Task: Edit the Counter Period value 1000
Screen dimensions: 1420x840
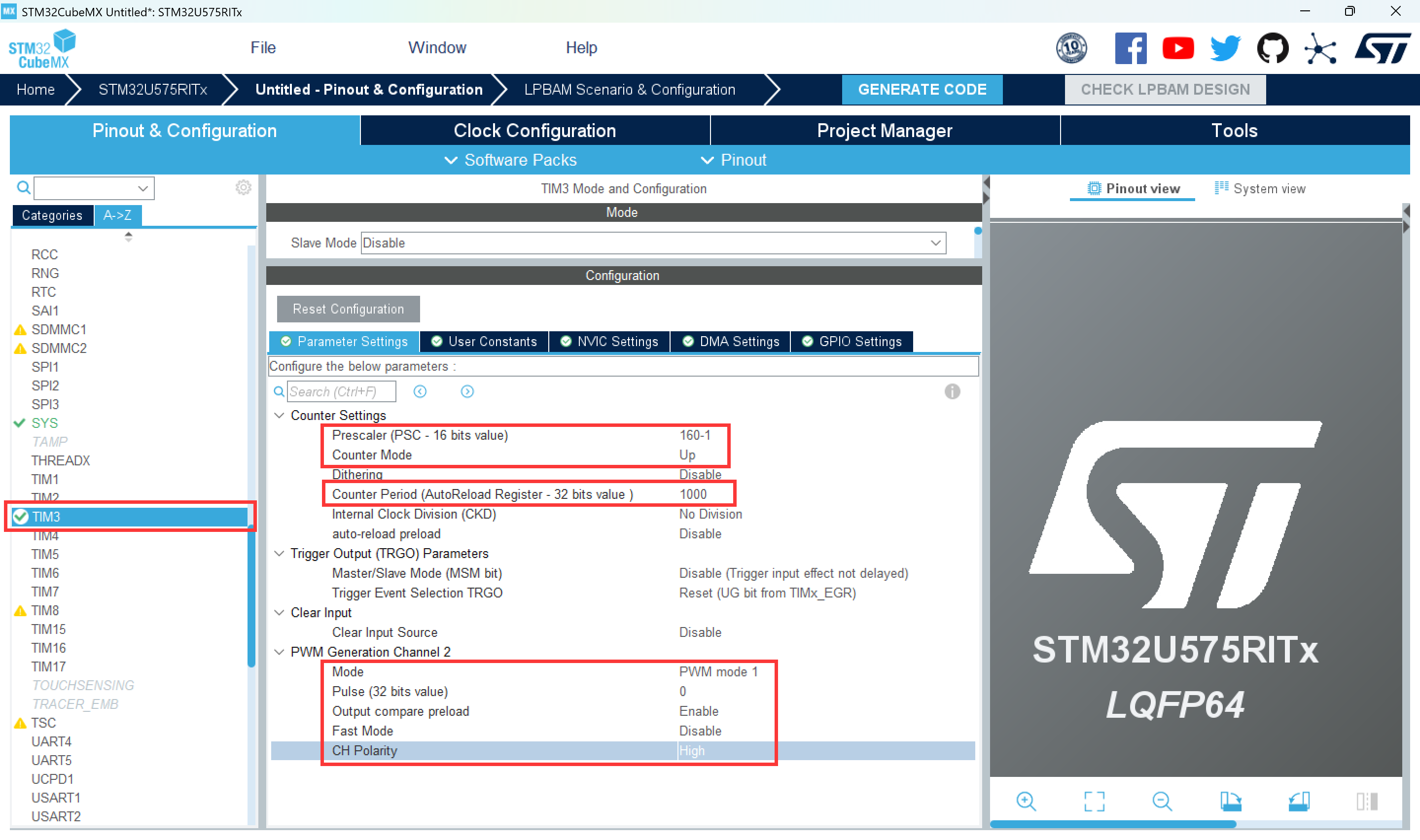Action: tap(693, 494)
